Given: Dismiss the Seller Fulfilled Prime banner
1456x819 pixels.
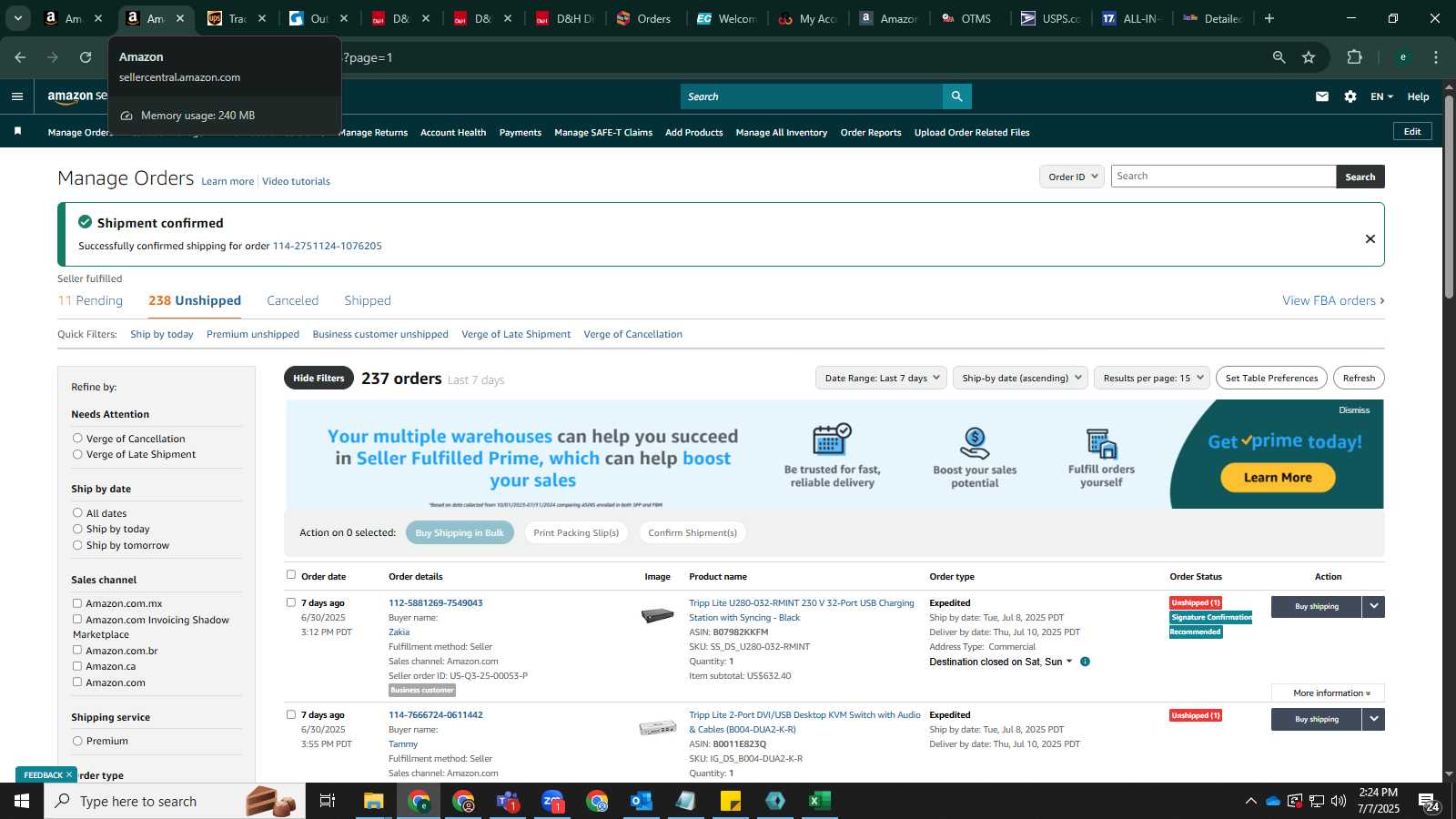Looking at the screenshot, I should [1354, 410].
